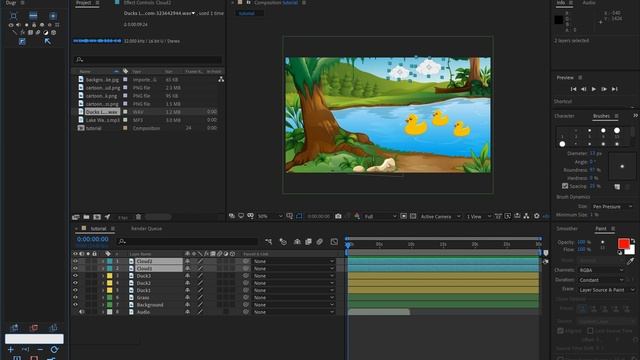Click the frame blending icon in timeline

(308, 242)
